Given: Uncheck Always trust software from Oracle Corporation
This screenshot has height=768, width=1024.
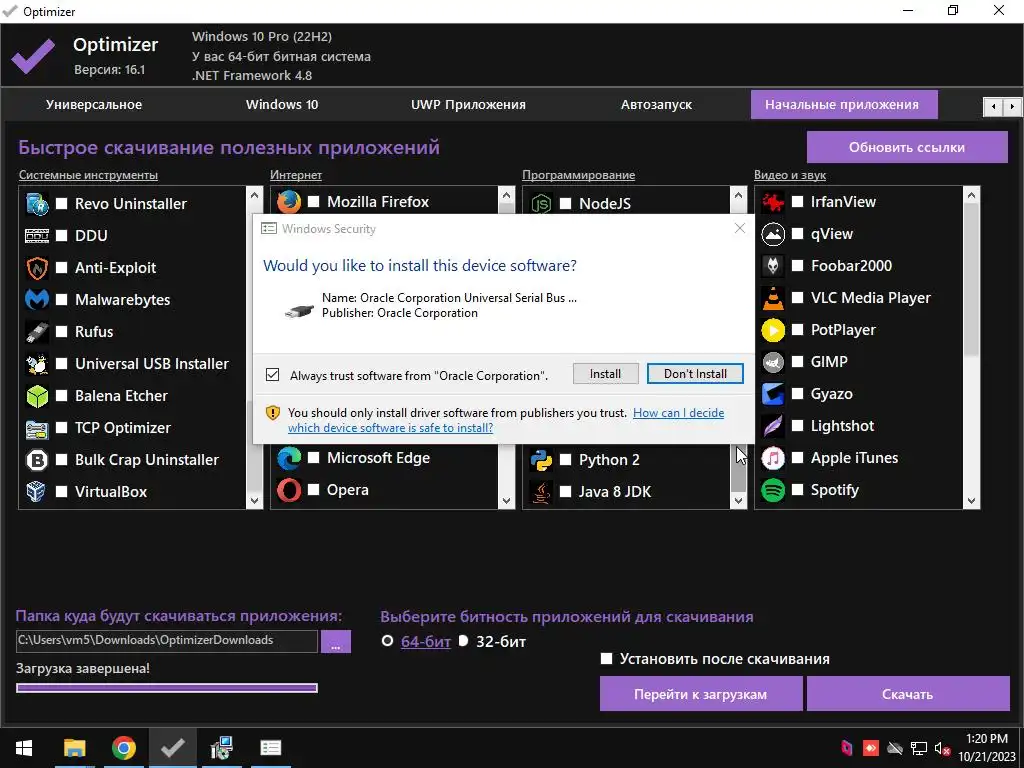Looking at the screenshot, I should click(272, 375).
